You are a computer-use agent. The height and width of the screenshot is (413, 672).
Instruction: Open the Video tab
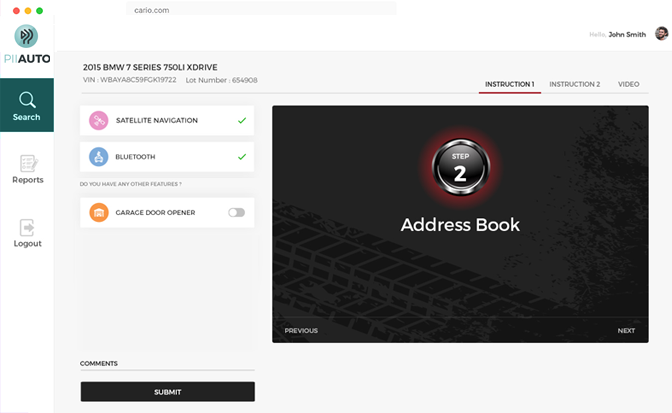[628, 84]
